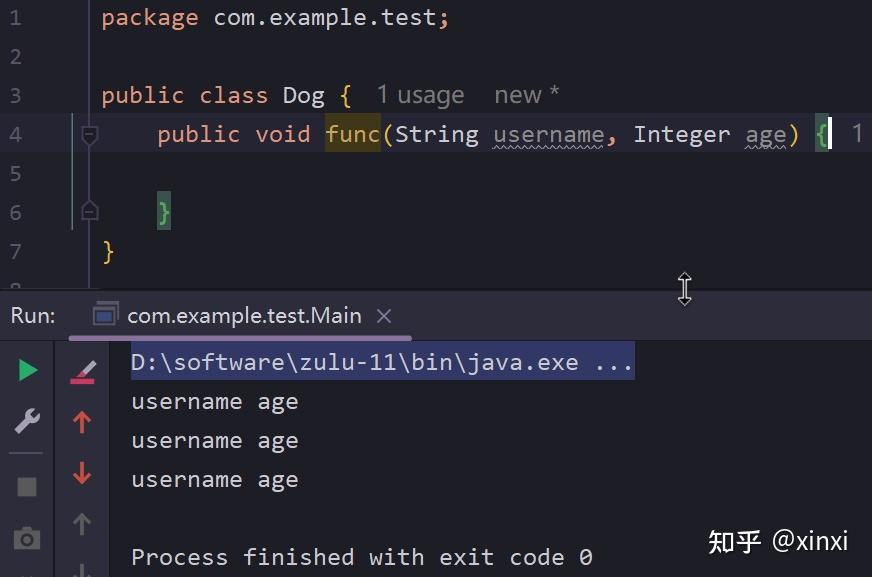This screenshot has width=872, height=577.
Task: Click the username parameter in the func signature
Action: coord(548,134)
